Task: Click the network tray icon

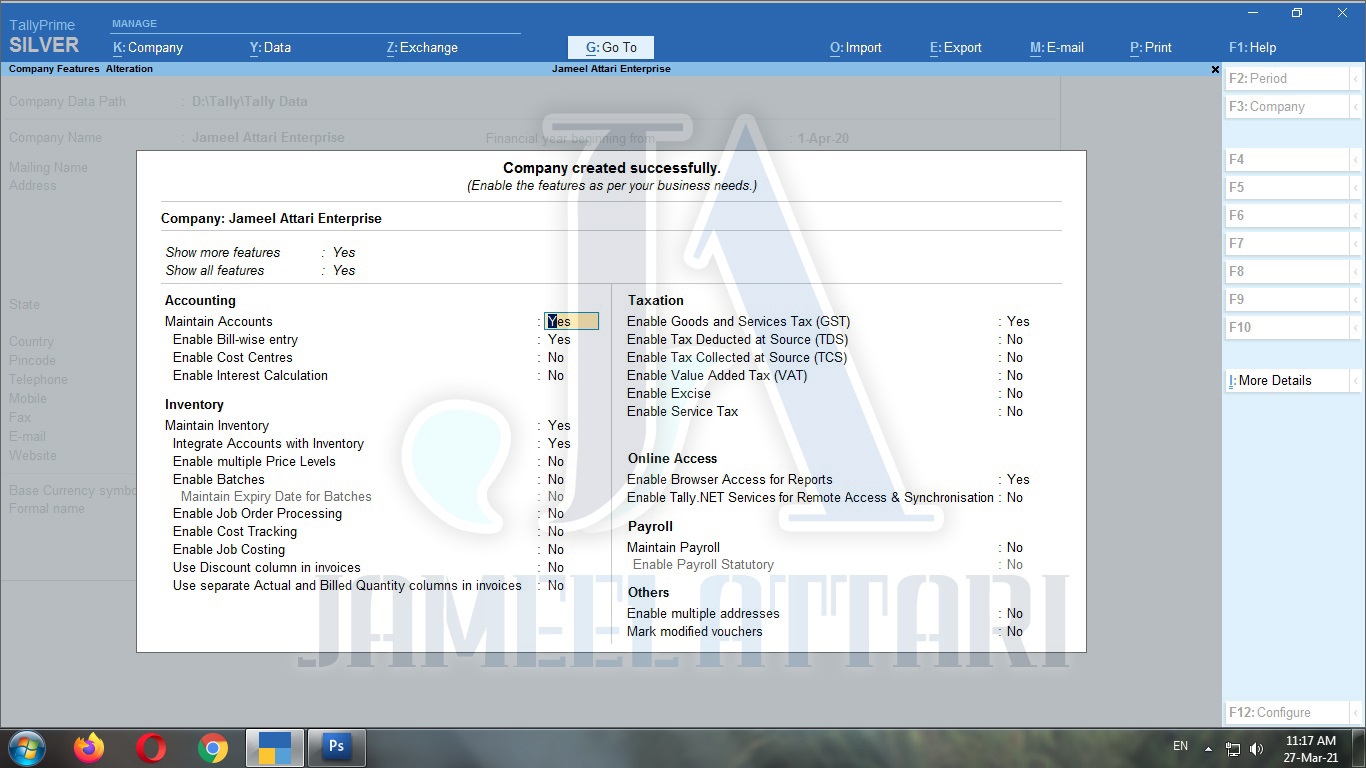Action: tap(1233, 748)
